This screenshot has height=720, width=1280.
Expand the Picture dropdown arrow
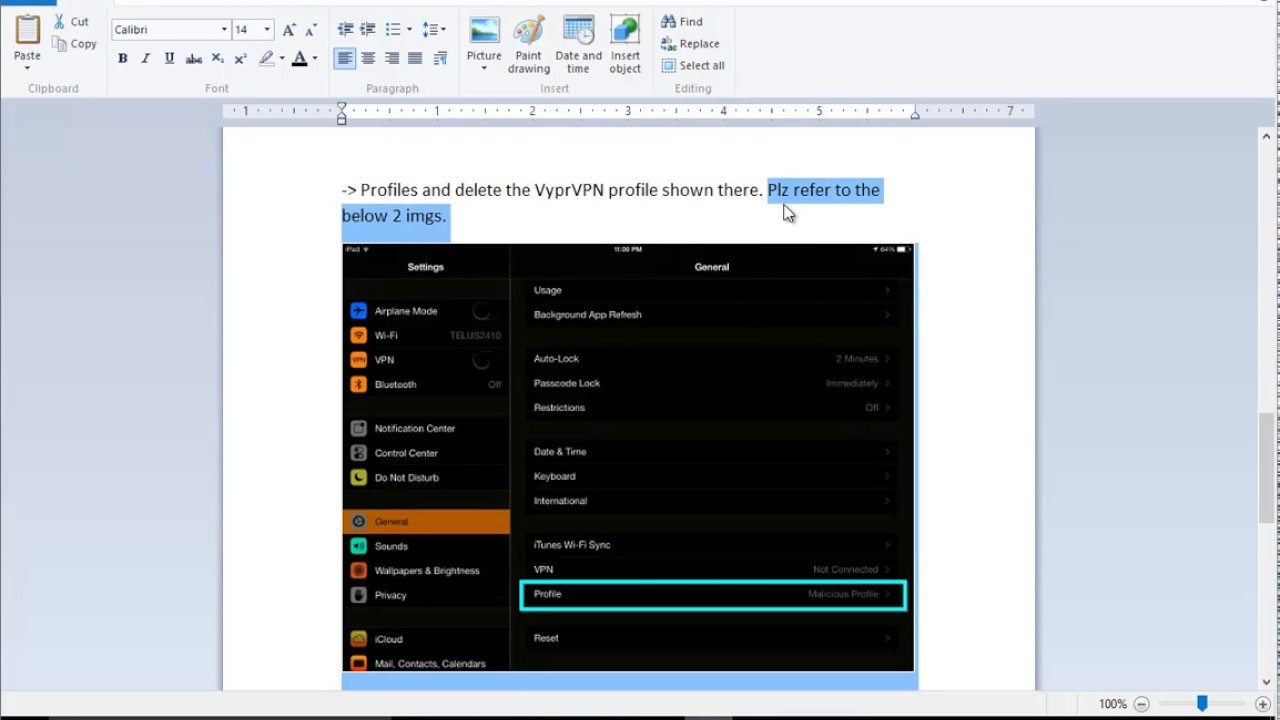click(484, 68)
